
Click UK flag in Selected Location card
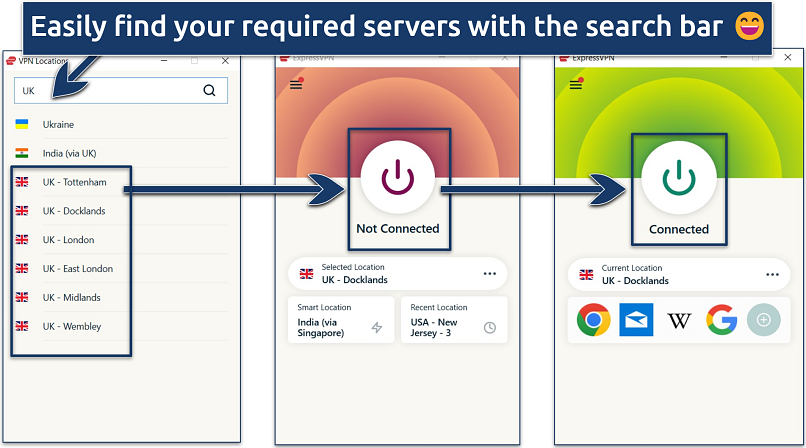click(306, 274)
